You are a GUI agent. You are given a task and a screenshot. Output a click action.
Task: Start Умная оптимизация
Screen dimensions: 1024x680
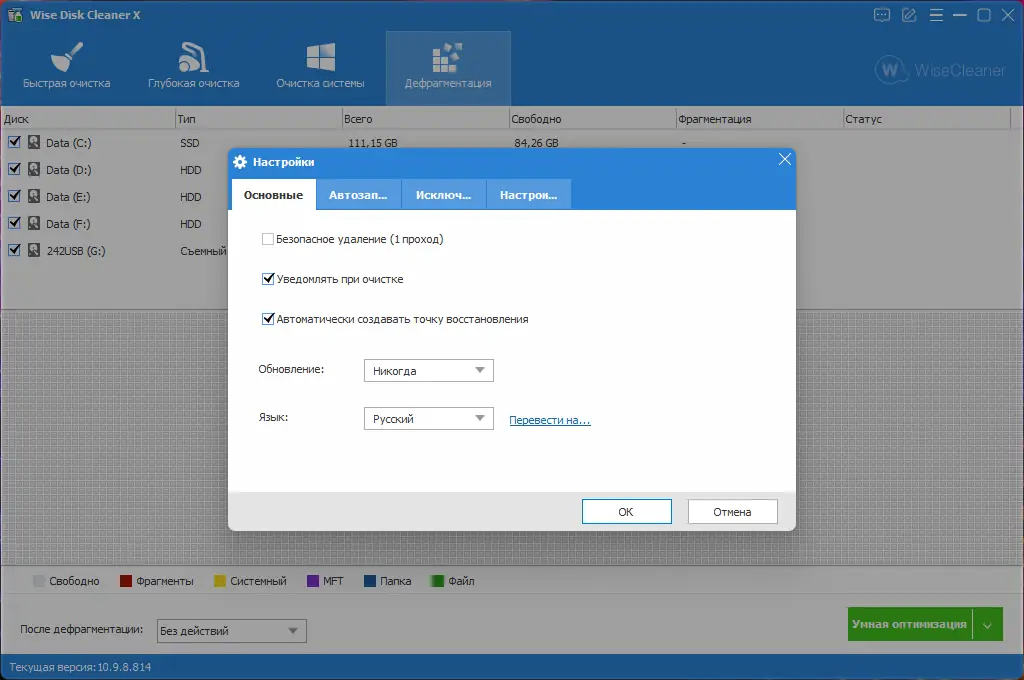(x=910, y=624)
